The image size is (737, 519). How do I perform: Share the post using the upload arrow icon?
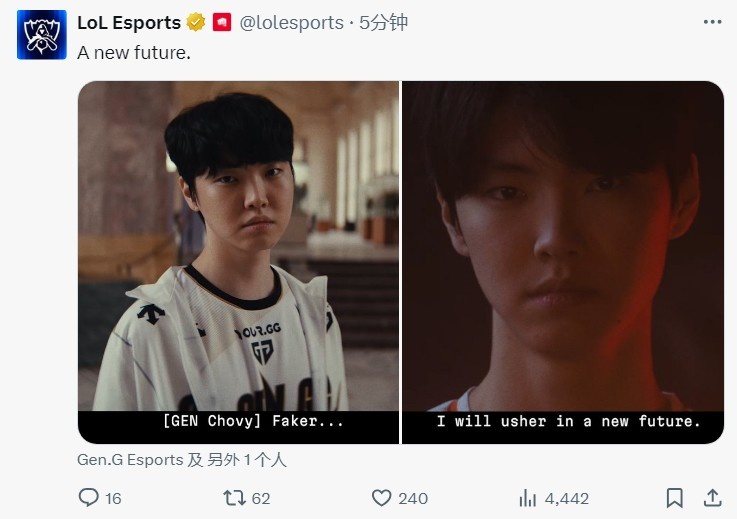[x=713, y=497]
